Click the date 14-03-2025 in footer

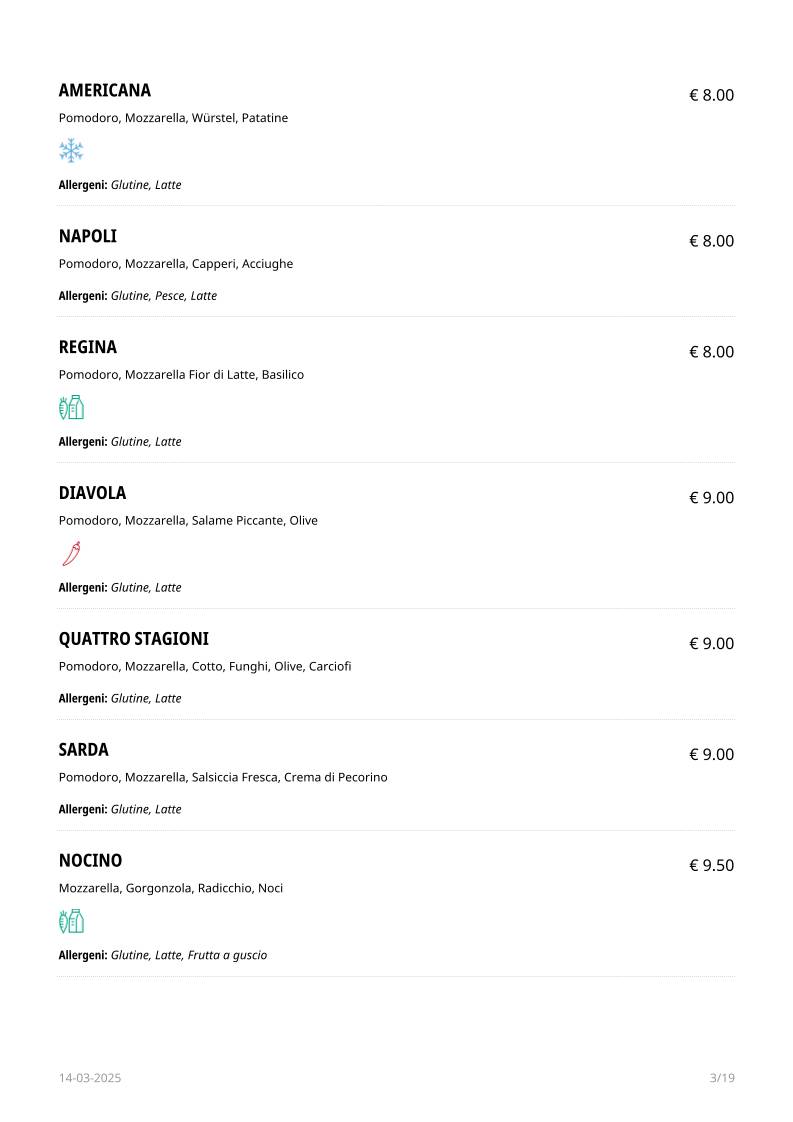(90, 1078)
